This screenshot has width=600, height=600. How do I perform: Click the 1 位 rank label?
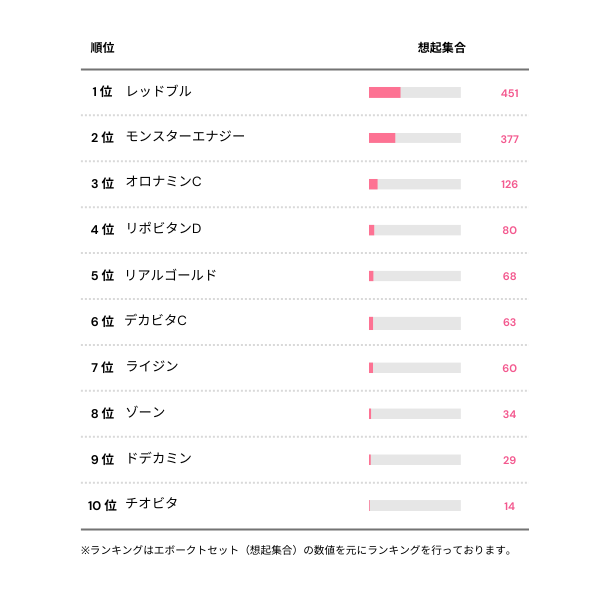[102, 92]
